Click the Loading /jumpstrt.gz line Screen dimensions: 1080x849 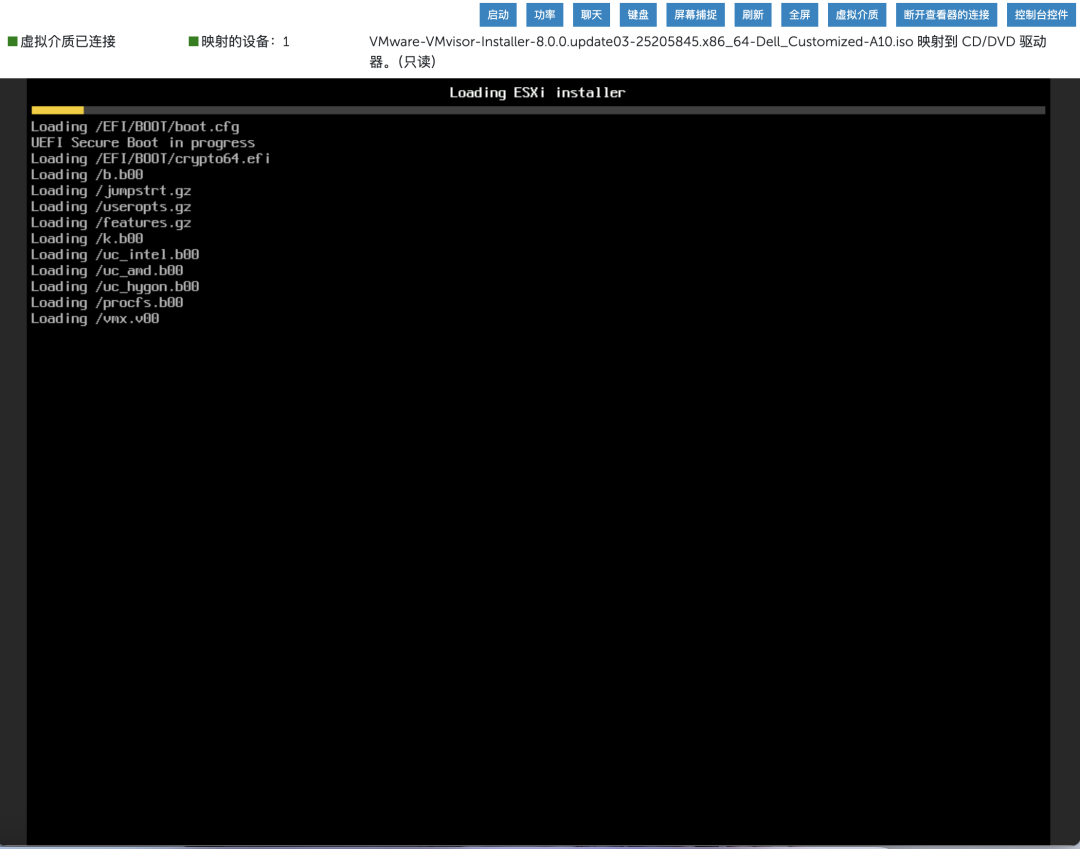111,191
